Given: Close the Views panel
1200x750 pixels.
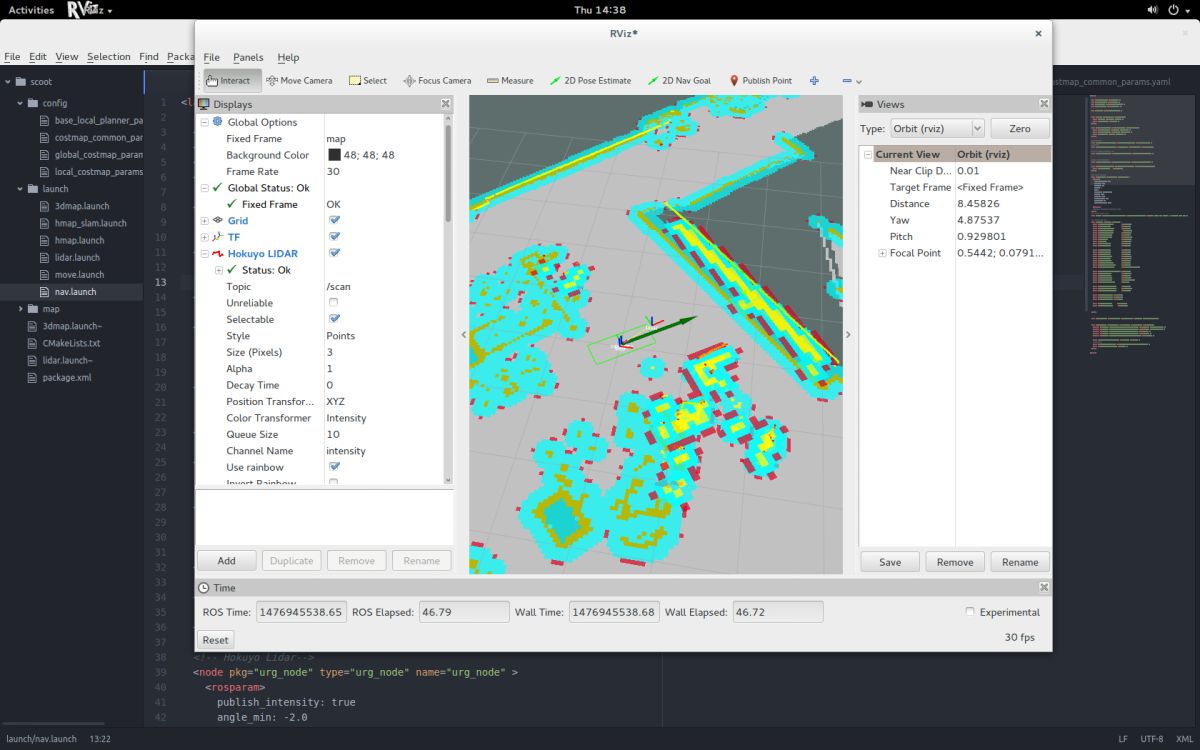Looking at the screenshot, I should click(x=1043, y=103).
